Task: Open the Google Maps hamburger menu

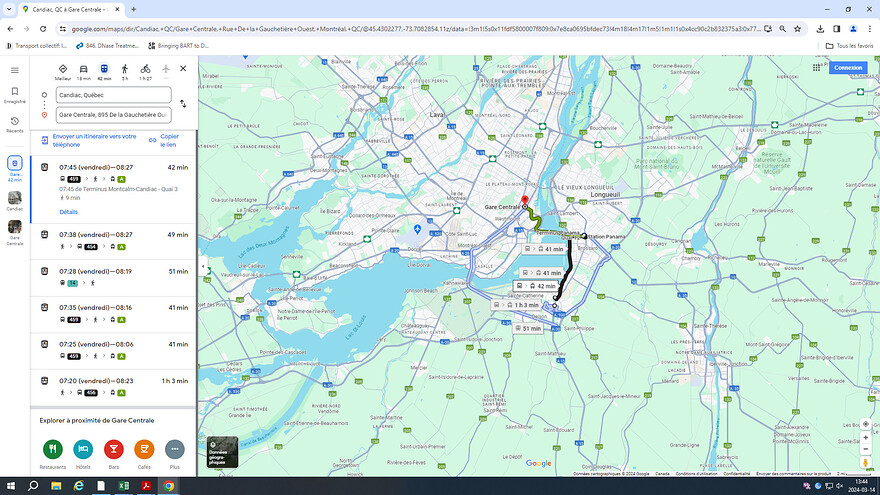Action: (15, 70)
